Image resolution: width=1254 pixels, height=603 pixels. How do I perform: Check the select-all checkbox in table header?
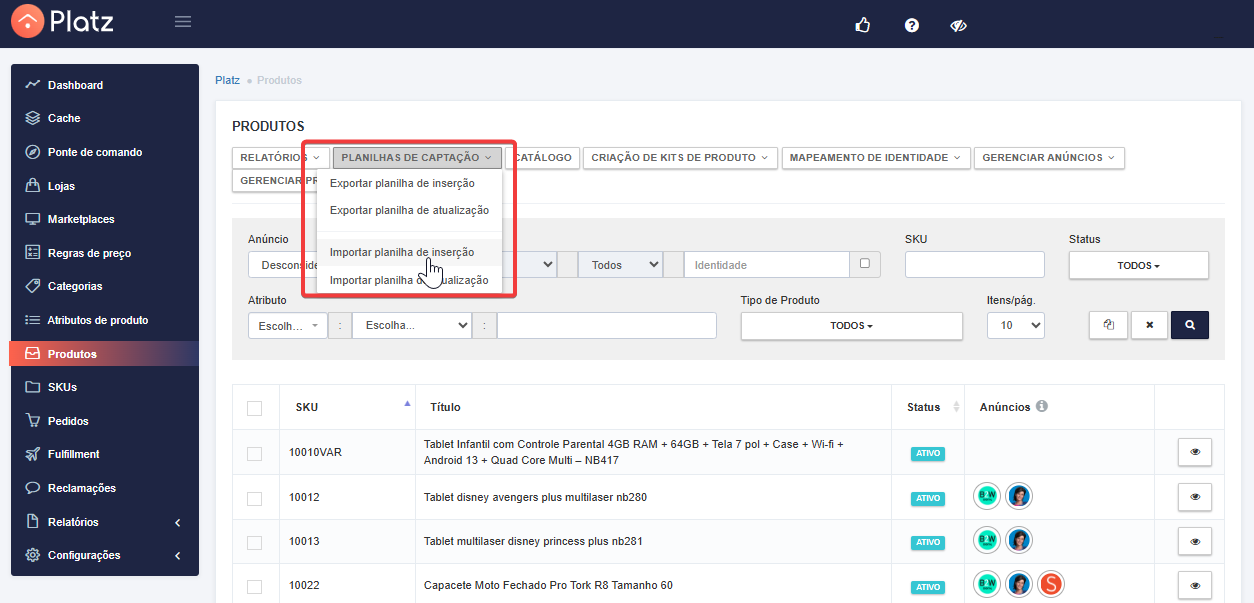(255, 408)
